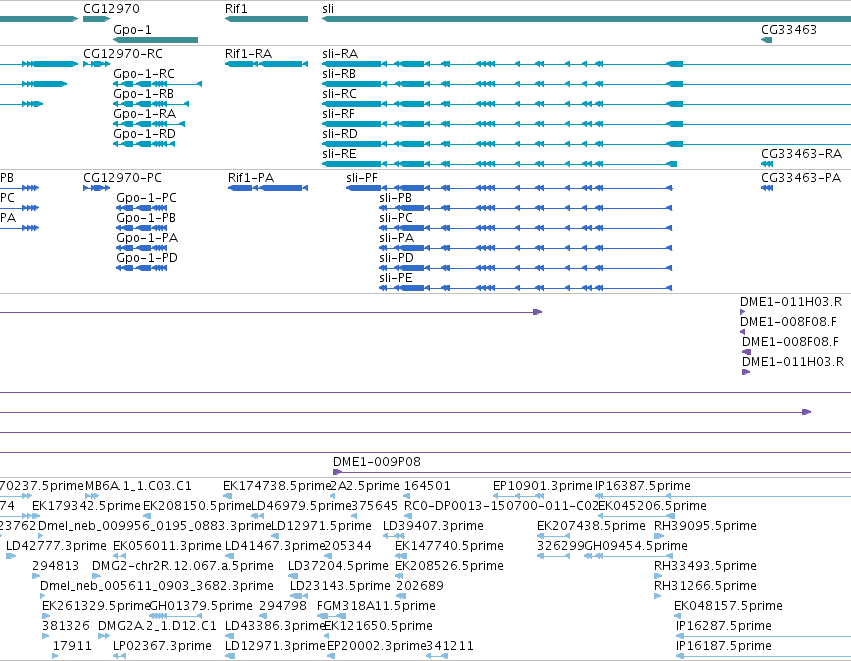Click EST label EK179342.5prime

tap(86, 506)
